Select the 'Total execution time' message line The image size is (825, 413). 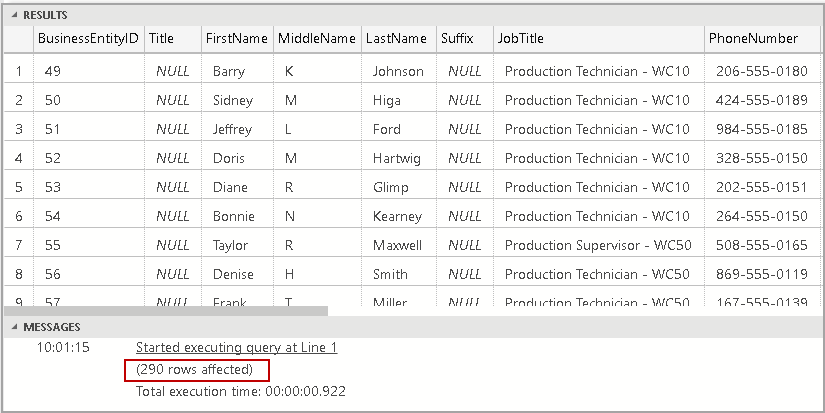coord(240,392)
